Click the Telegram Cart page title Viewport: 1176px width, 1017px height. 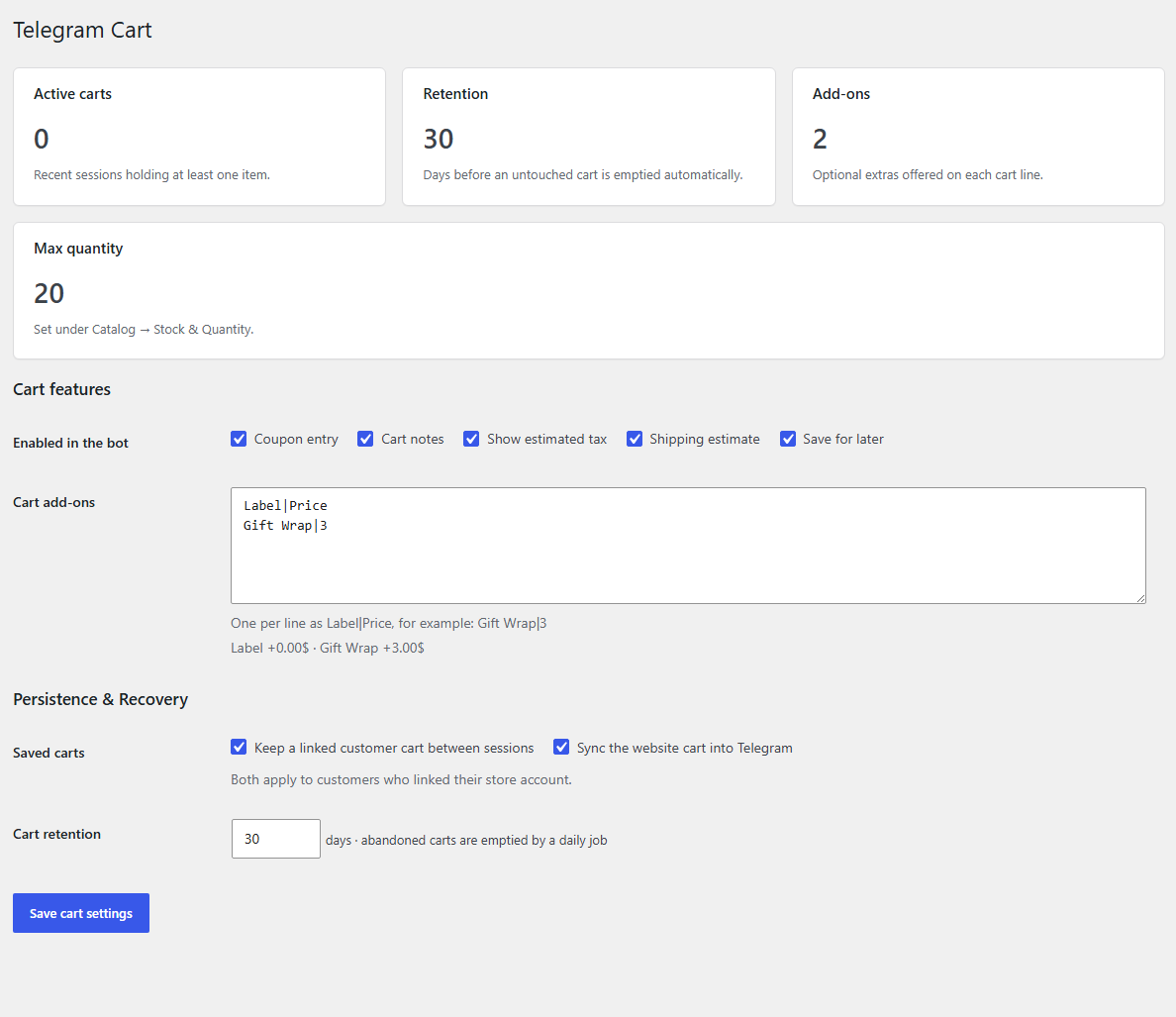82,30
